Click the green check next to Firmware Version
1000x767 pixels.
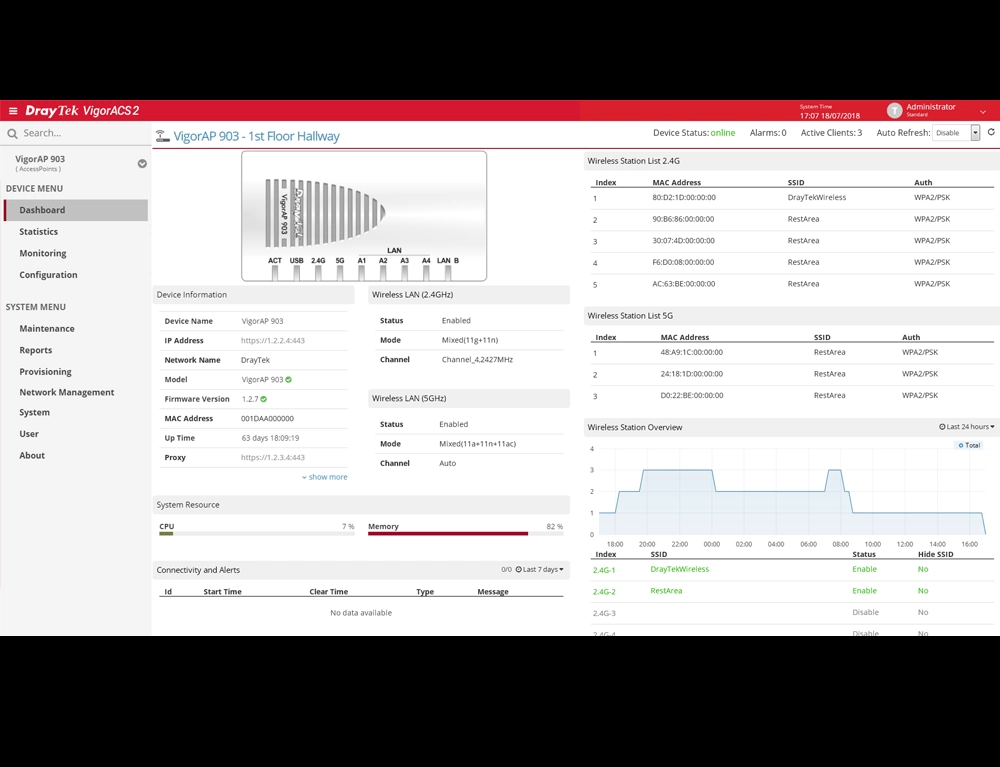[263, 399]
